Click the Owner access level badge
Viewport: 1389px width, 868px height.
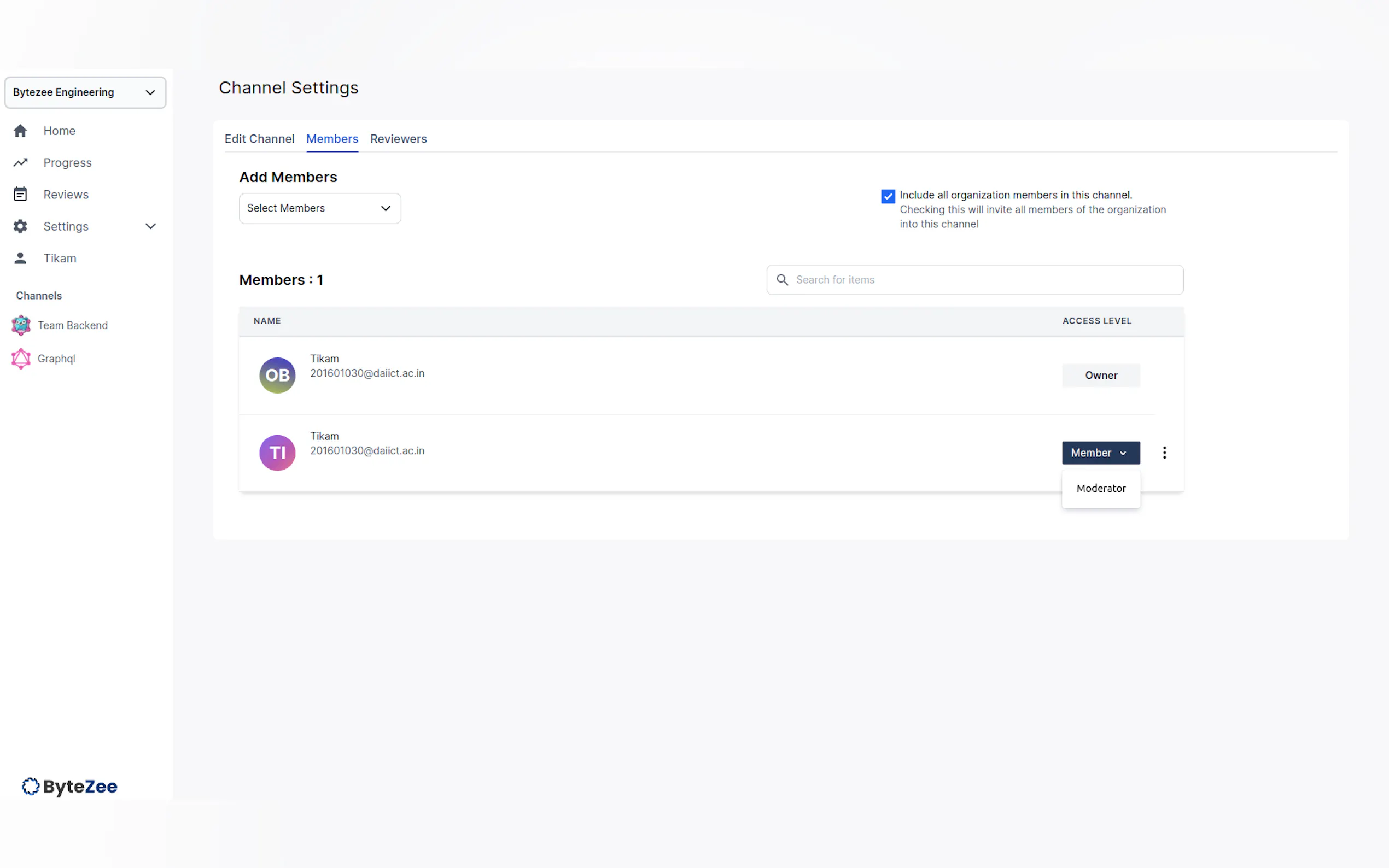coord(1100,376)
